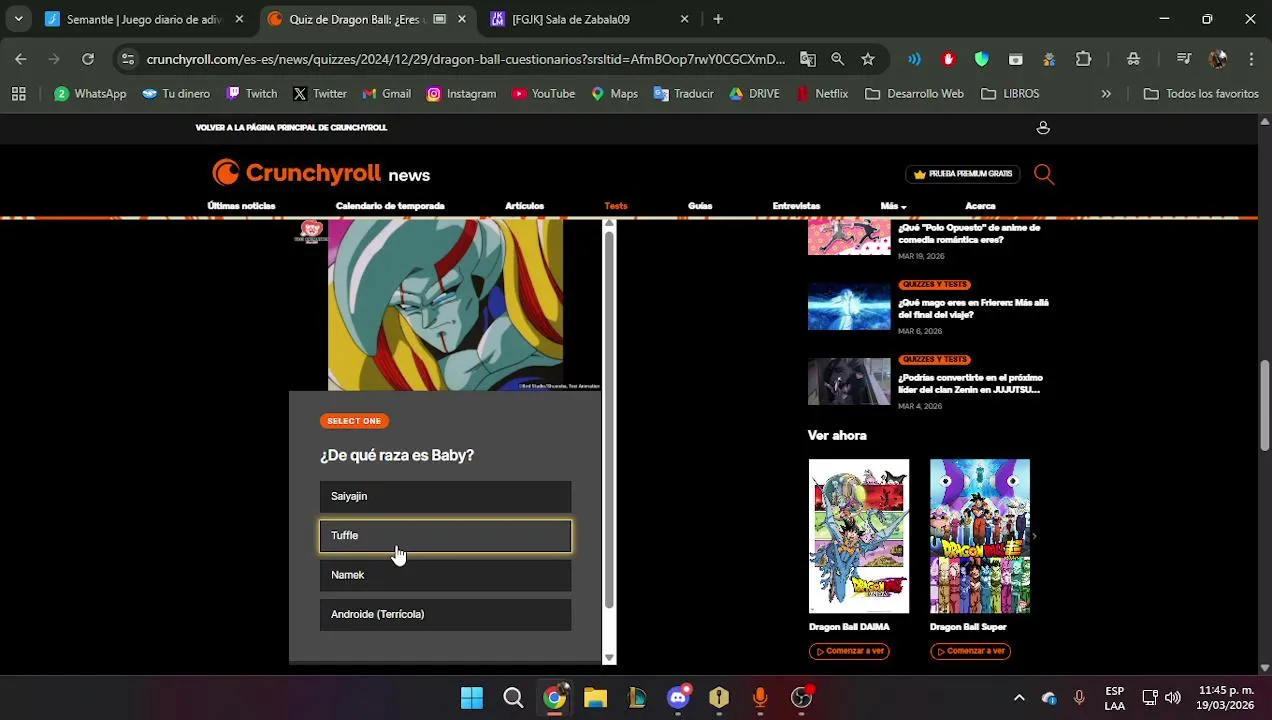
Task: Open OBS Studio from the taskbar
Action: tap(801, 697)
